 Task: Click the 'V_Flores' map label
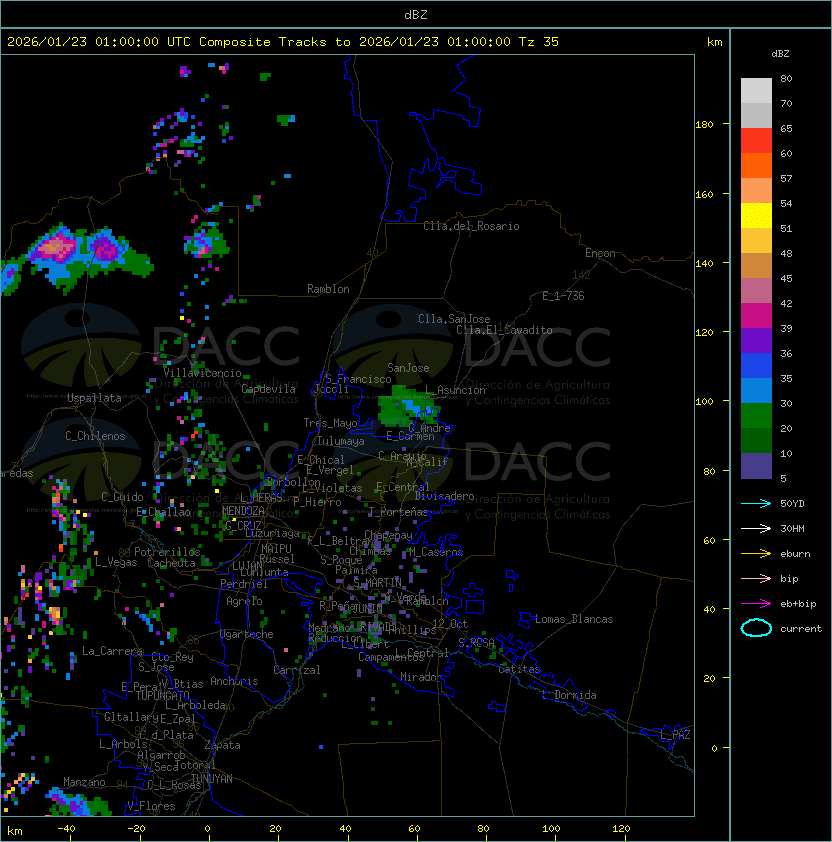click(x=151, y=806)
